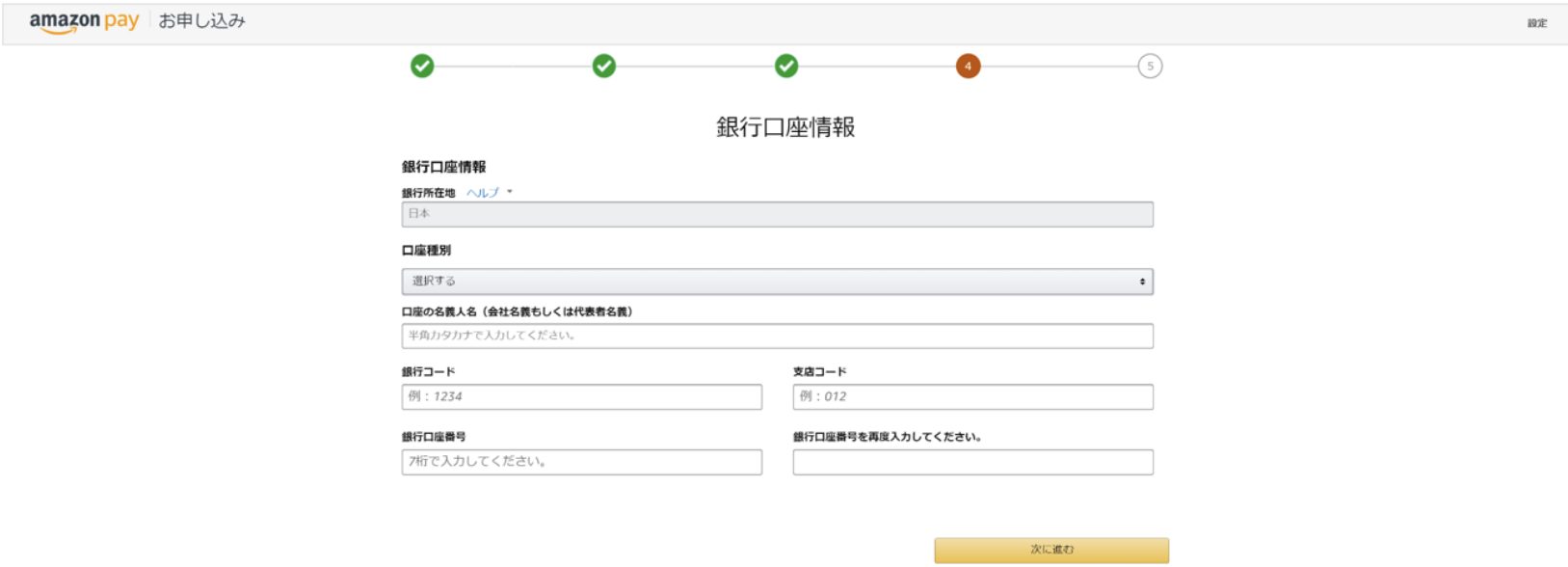
Task: Click the 銀行コード input field
Action: [582, 396]
